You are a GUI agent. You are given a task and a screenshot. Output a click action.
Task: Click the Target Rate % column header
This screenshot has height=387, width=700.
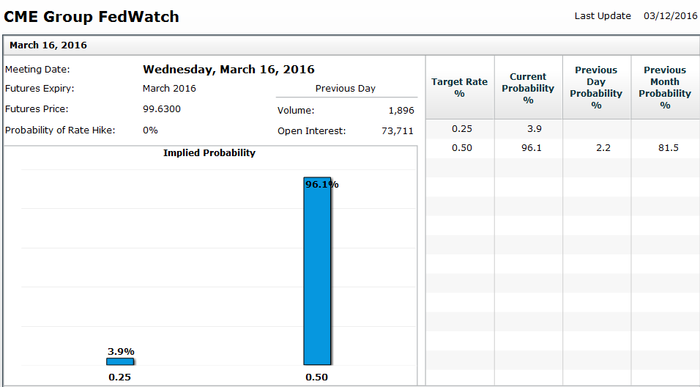pyautogui.click(x=460, y=87)
